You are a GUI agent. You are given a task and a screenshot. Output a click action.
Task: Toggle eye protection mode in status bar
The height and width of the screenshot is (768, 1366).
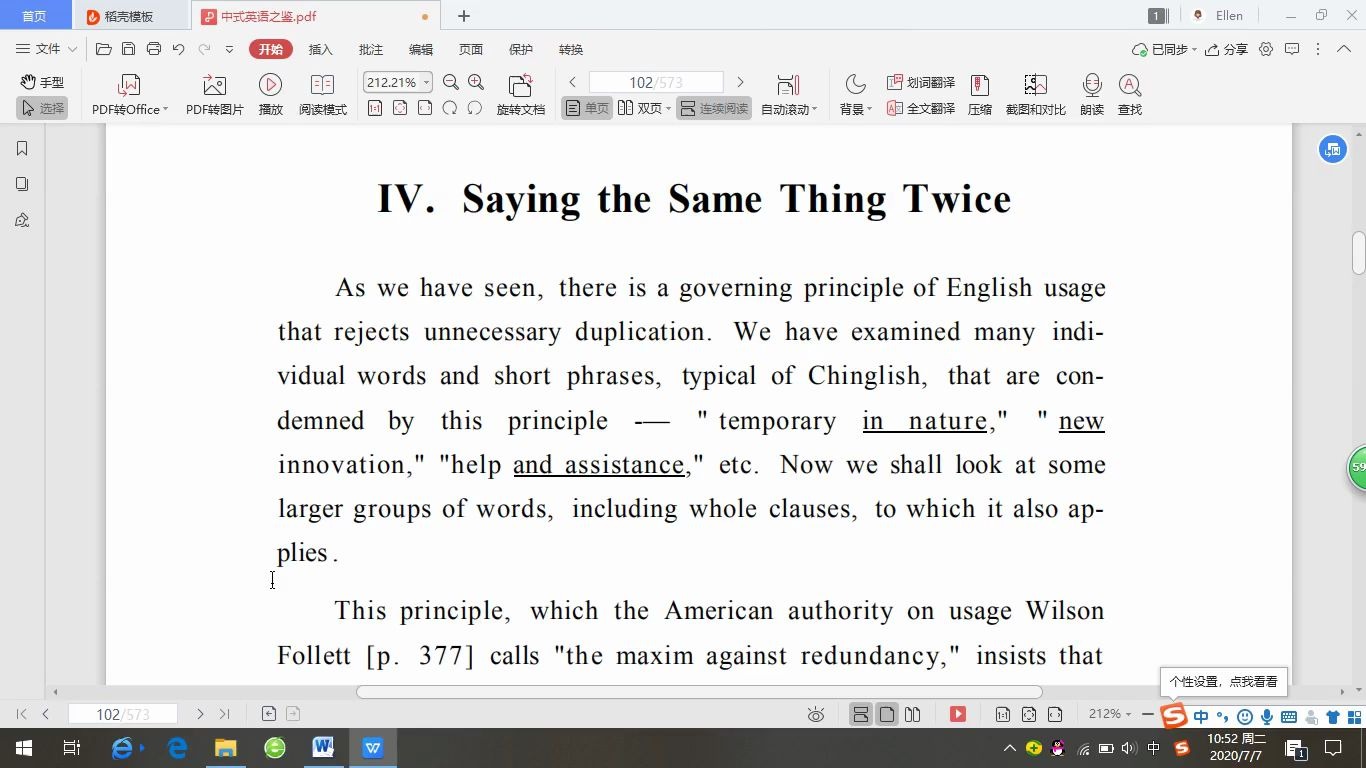click(x=816, y=714)
